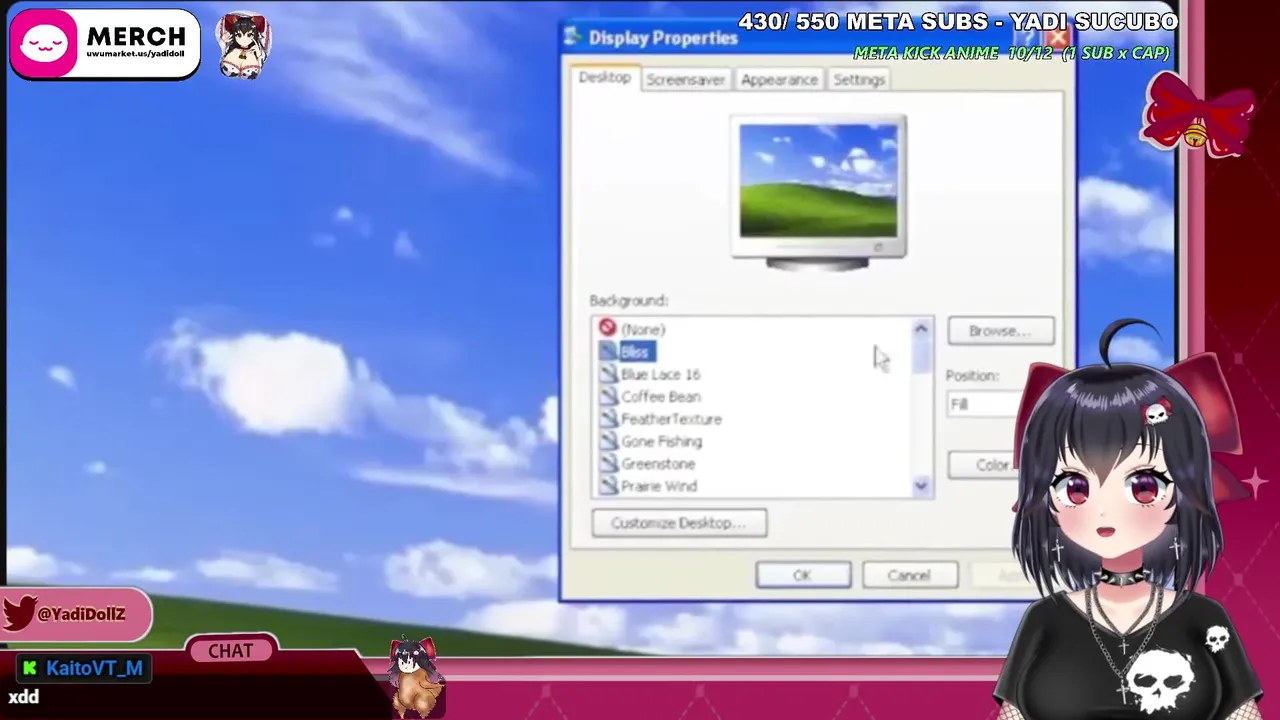Click the background list scroll down arrow
This screenshot has width=1280, height=720.
click(921, 486)
